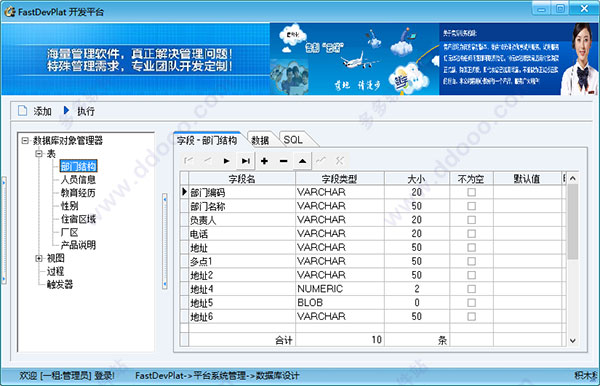Delete field using minus icon

pyautogui.click(x=284, y=161)
